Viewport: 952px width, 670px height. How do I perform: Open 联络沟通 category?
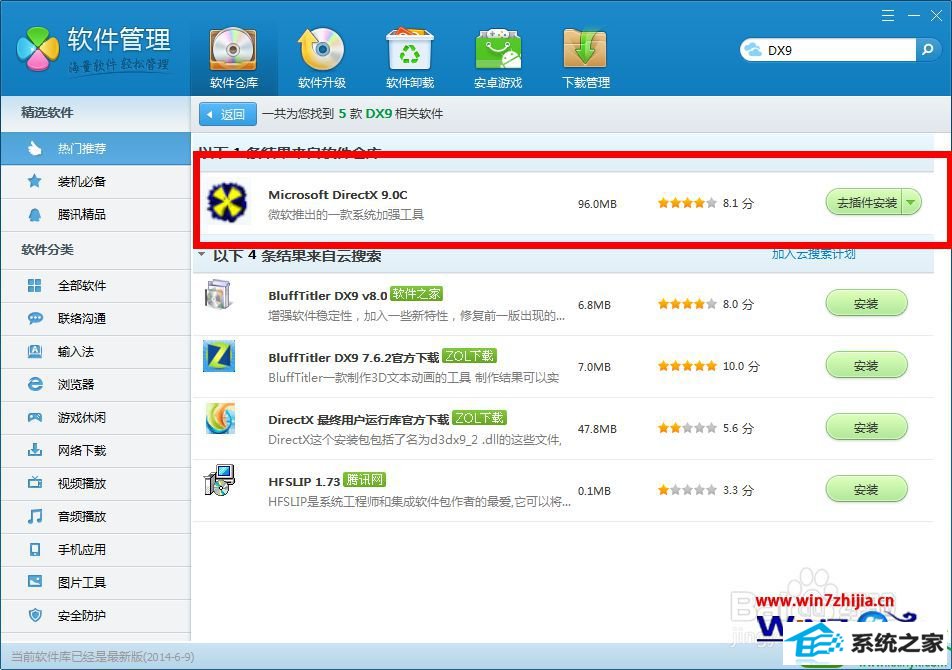(95, 318)
